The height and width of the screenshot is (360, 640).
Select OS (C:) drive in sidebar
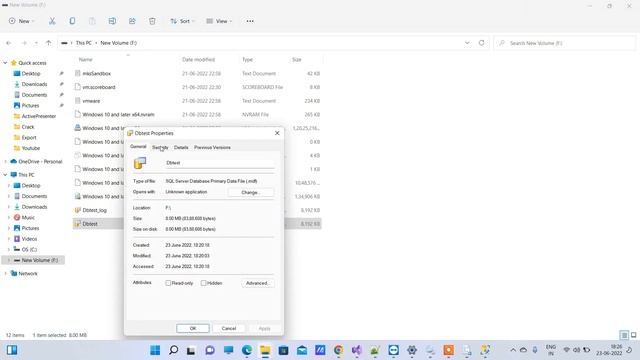click(29, 249)
